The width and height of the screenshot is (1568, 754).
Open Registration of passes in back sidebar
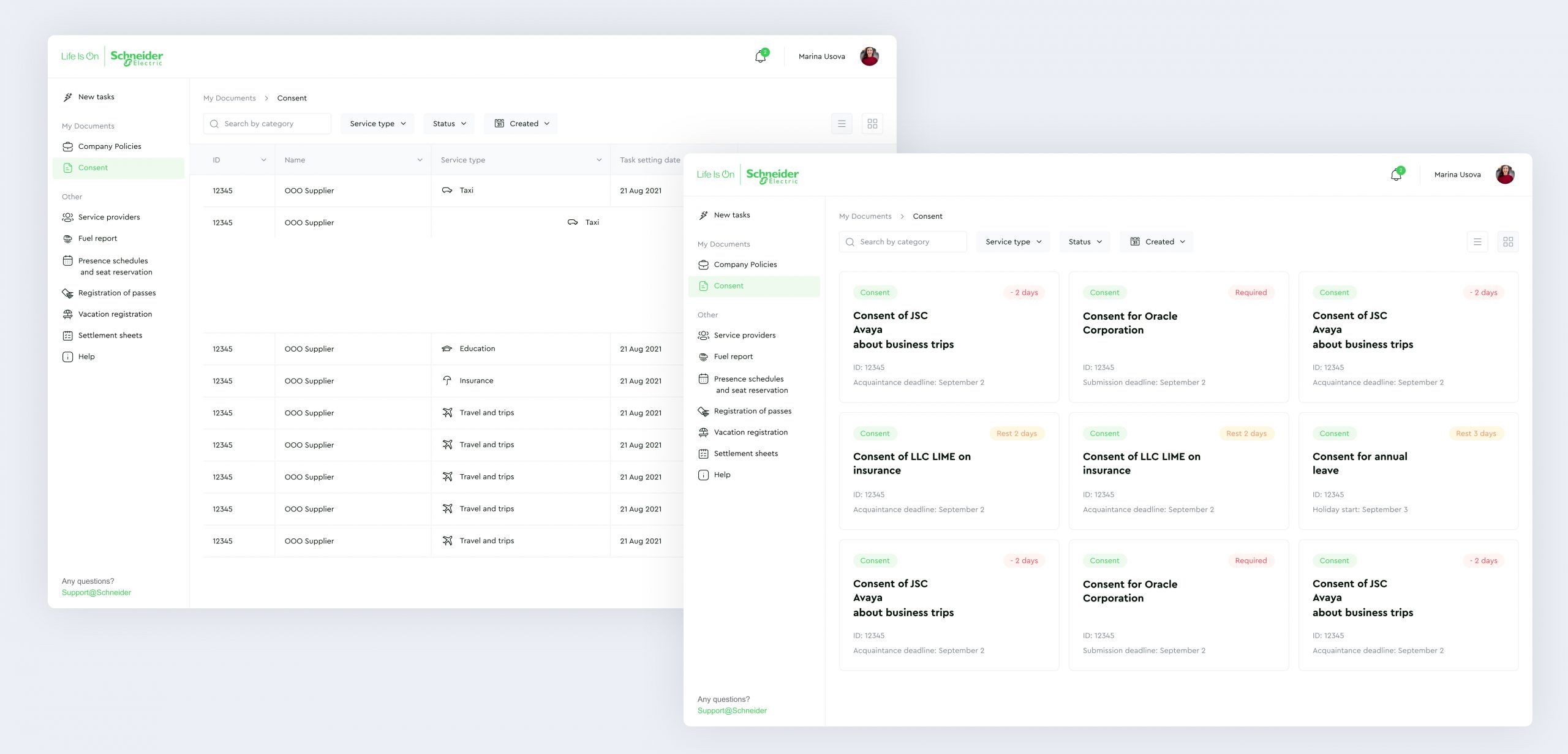(116, 293)
